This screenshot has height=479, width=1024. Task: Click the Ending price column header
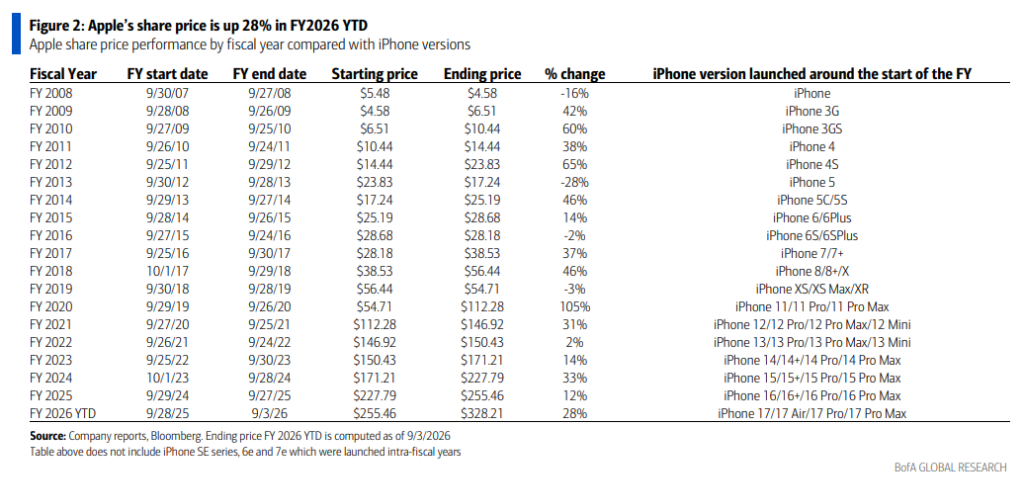(x=483, y=74)
